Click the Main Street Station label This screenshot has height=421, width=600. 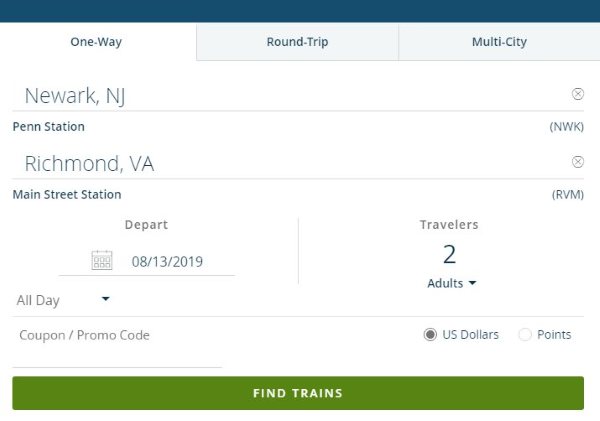66,195
